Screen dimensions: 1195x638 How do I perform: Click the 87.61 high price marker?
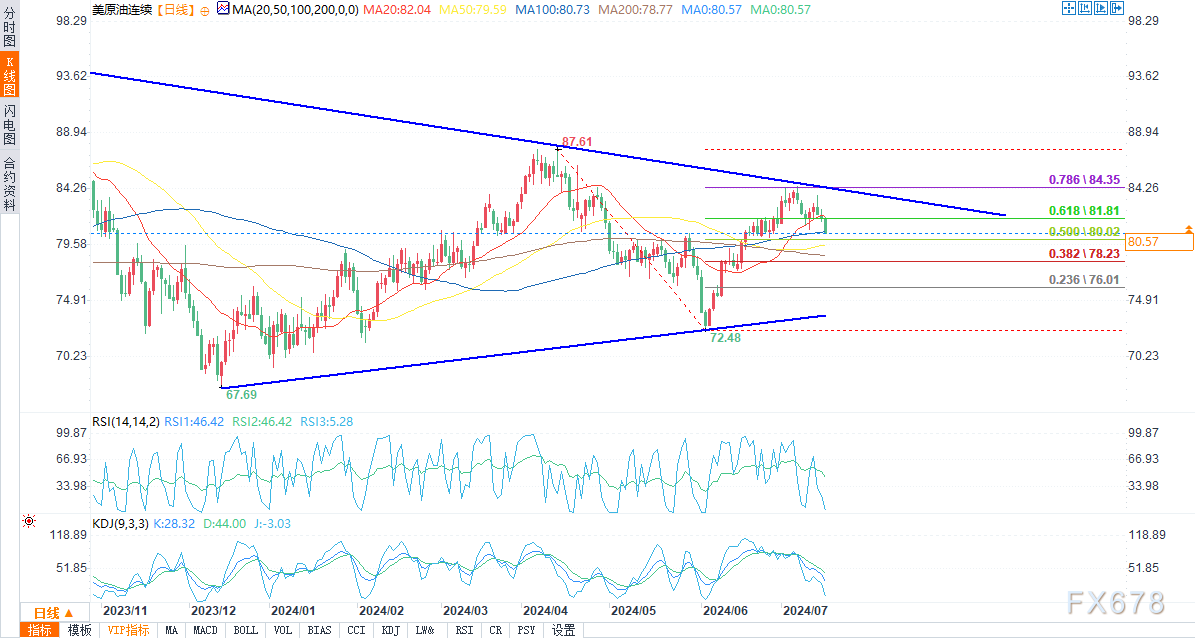point(577,142)
